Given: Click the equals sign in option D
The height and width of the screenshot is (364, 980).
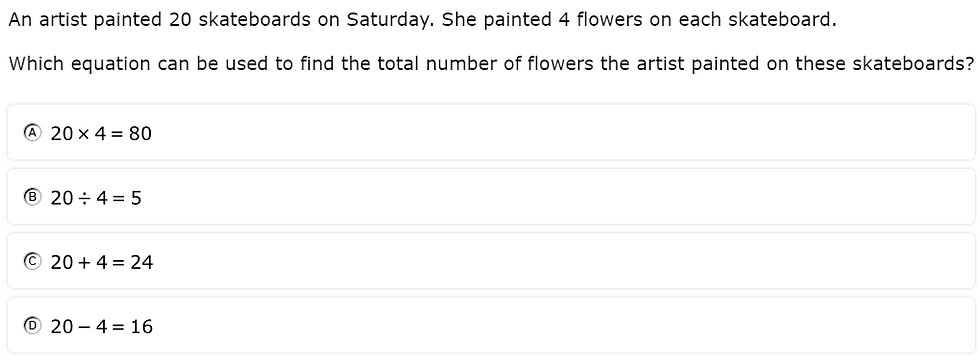Looking at the screenshot, I should point(119,327).
